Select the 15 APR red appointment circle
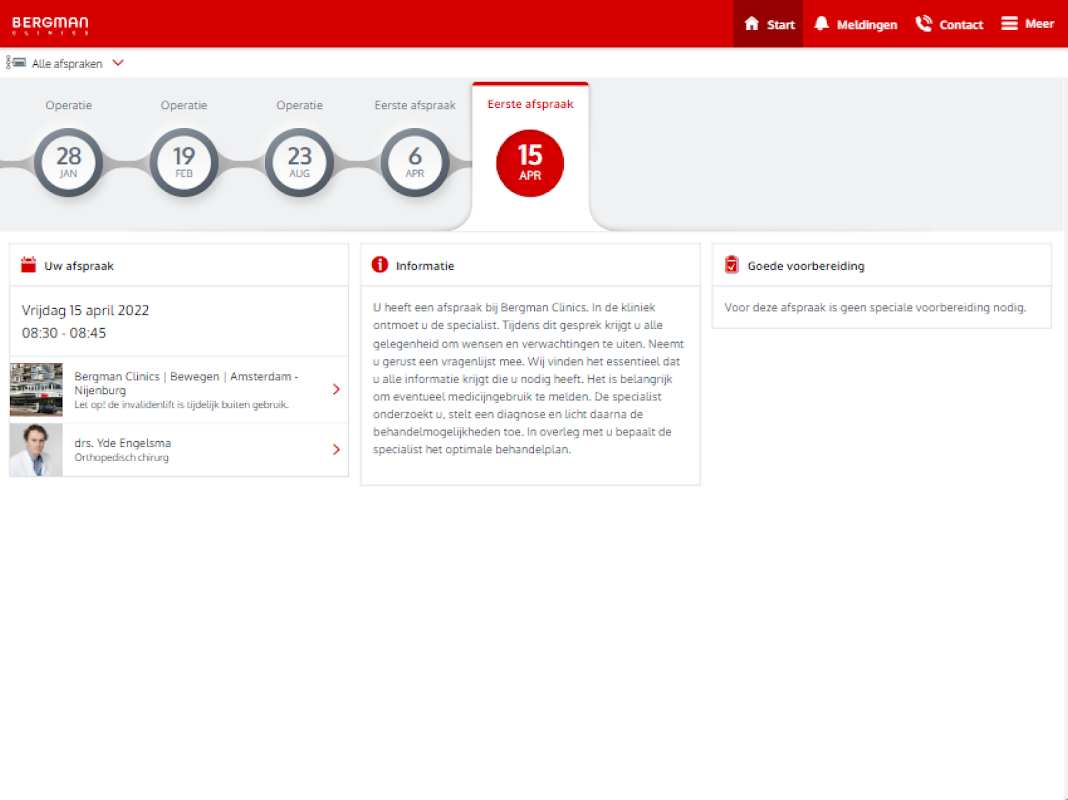 (x=530, y=163)
